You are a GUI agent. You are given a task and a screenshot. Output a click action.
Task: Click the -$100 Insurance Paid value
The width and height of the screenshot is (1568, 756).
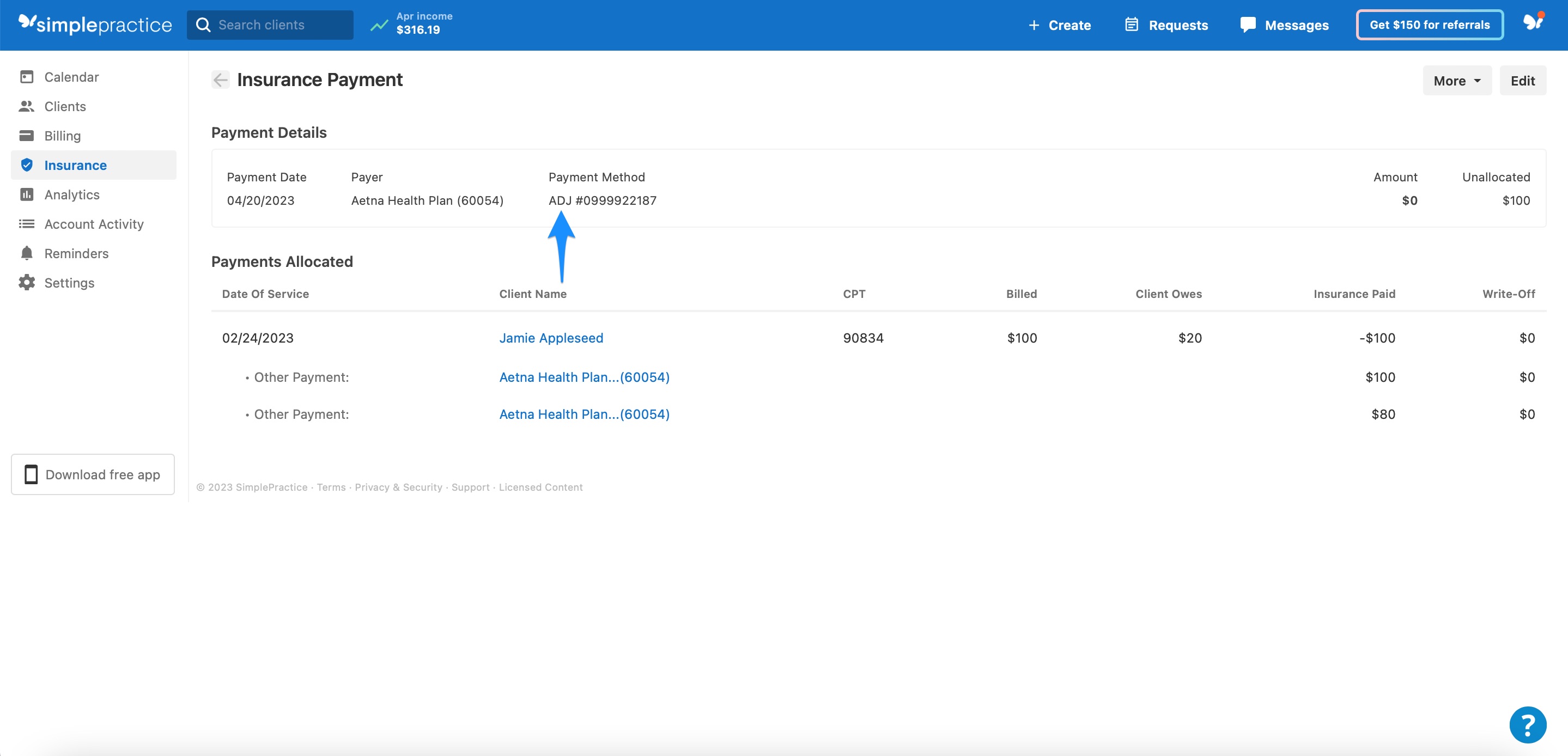point(1377,338)
